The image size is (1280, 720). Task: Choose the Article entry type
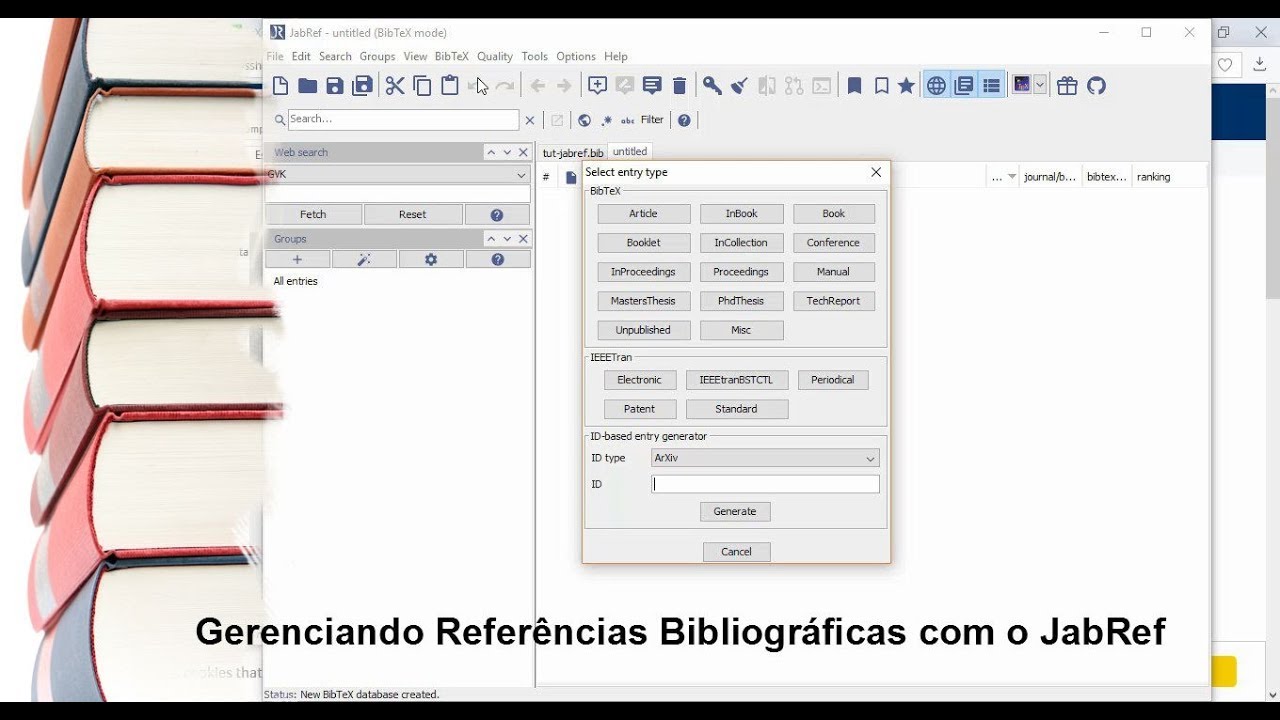[644, 214]
